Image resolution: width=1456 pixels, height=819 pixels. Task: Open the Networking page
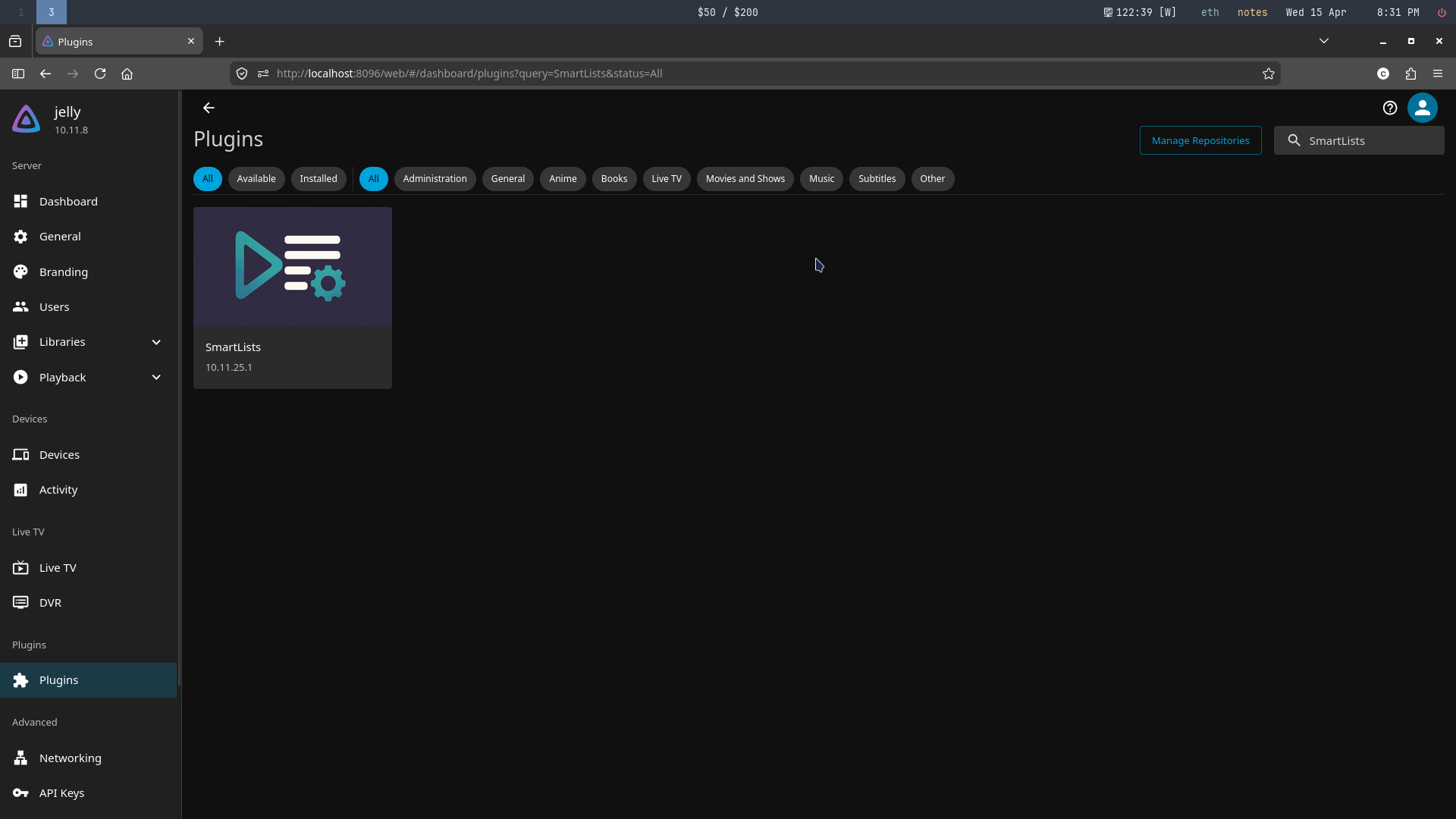pos(88,758)
